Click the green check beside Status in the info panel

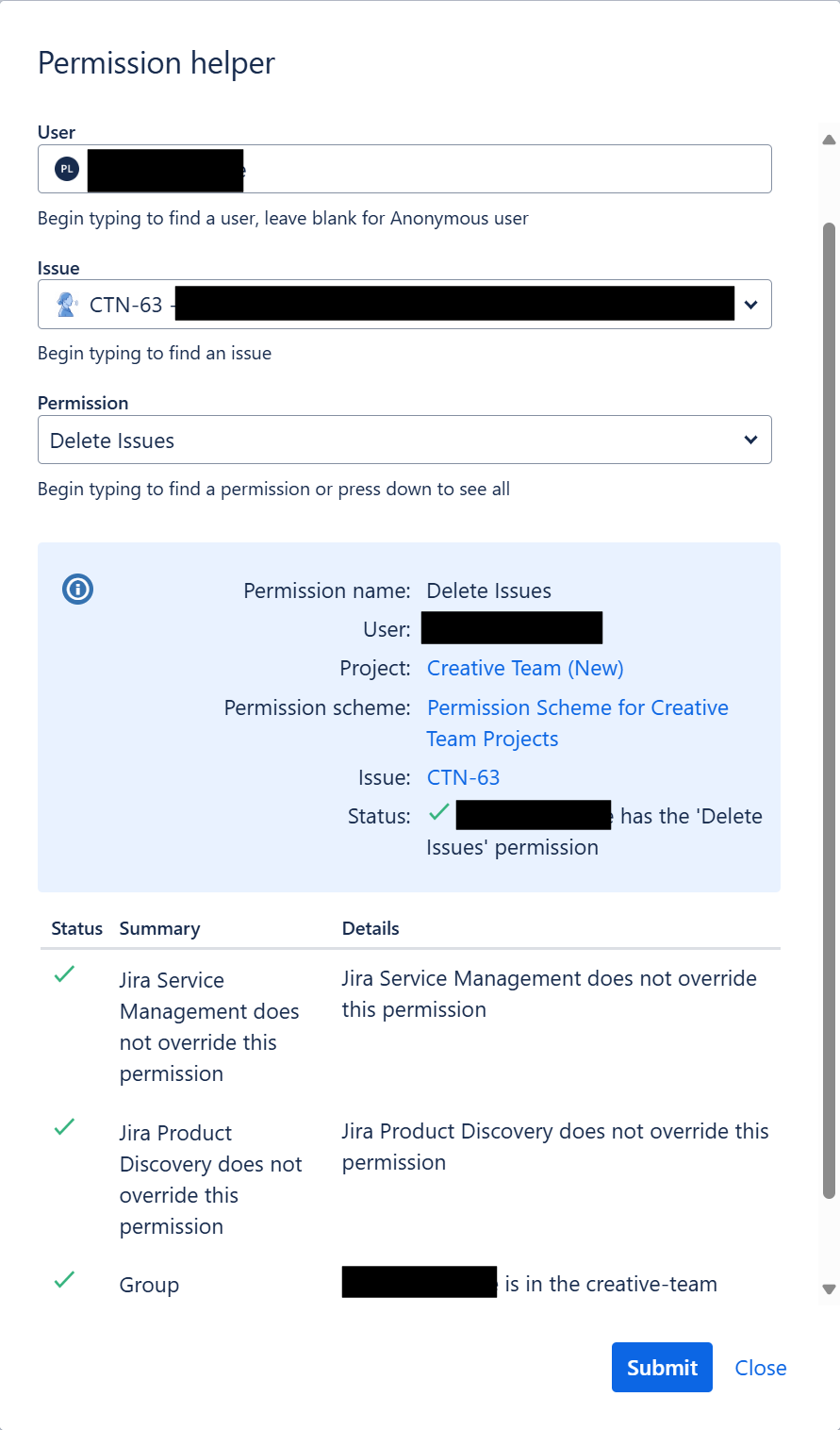pos(438,812)
